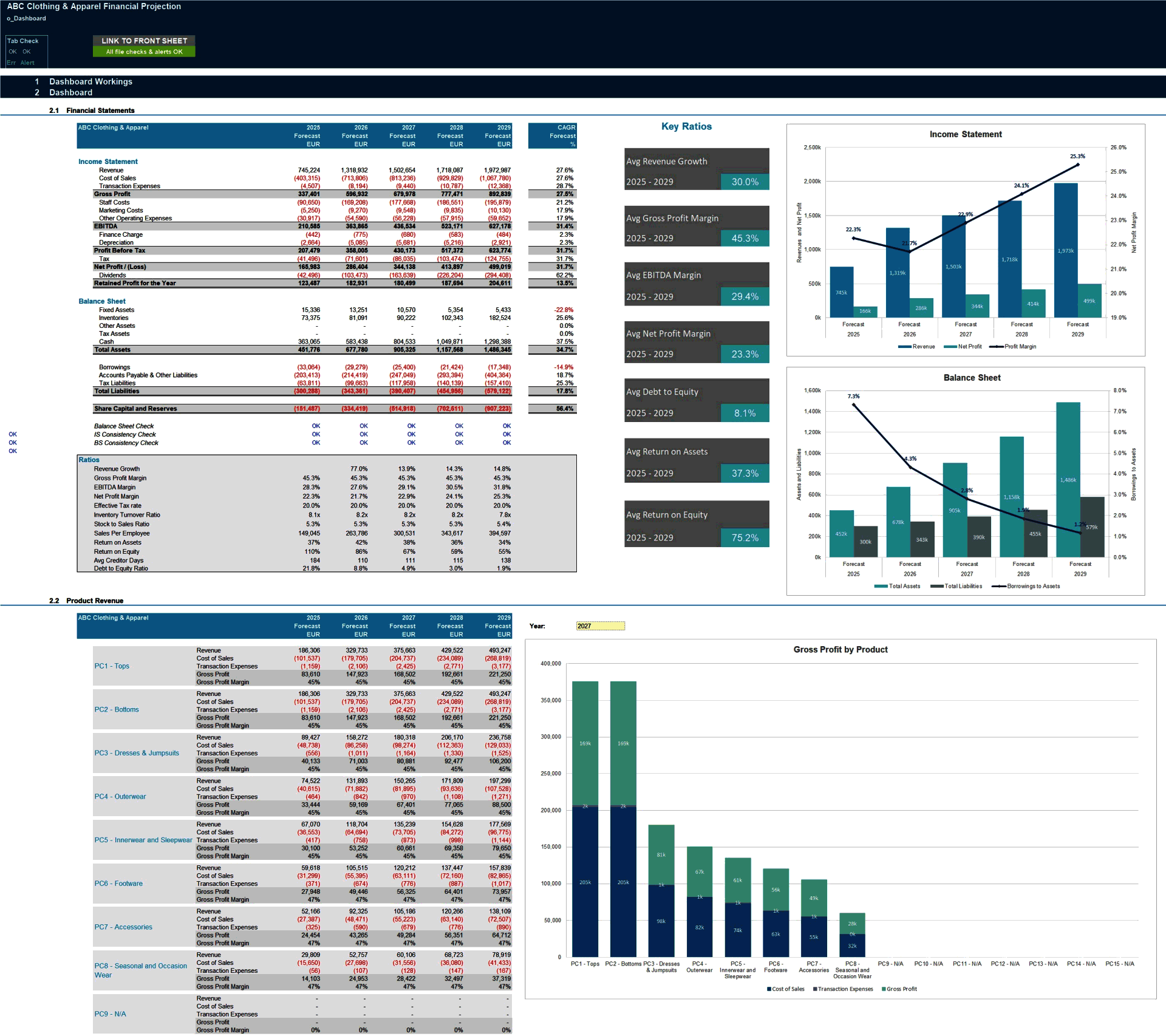Select the 745k revenue bar for 2025
Viewport: 1166px width, 1036px height.
842,292
